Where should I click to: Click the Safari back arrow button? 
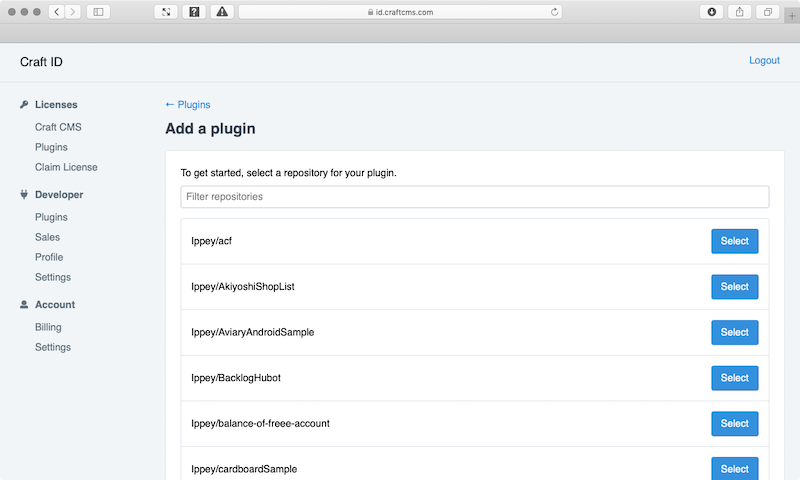point(57,12)
